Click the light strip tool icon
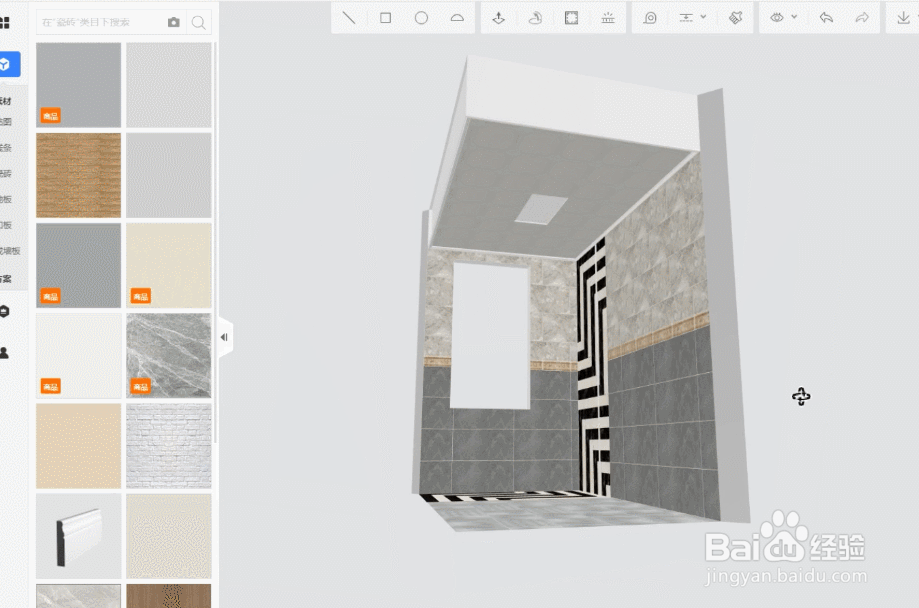This screenshot has height=608, width=919. click(608, 18)
